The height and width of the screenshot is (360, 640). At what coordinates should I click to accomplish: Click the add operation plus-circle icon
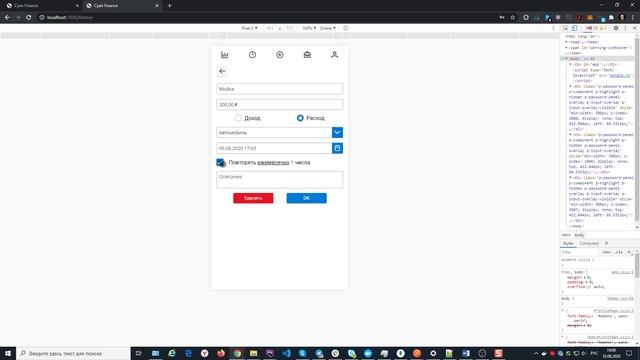pyautogui.click(x=280, y=55)
